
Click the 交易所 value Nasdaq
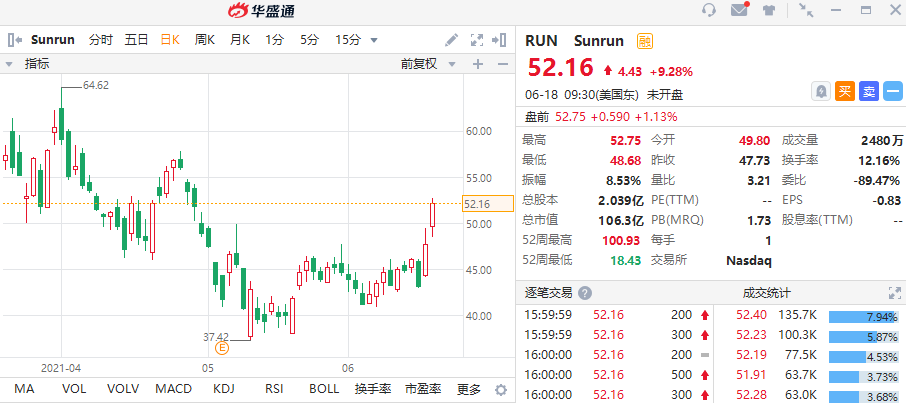(748, 260)
